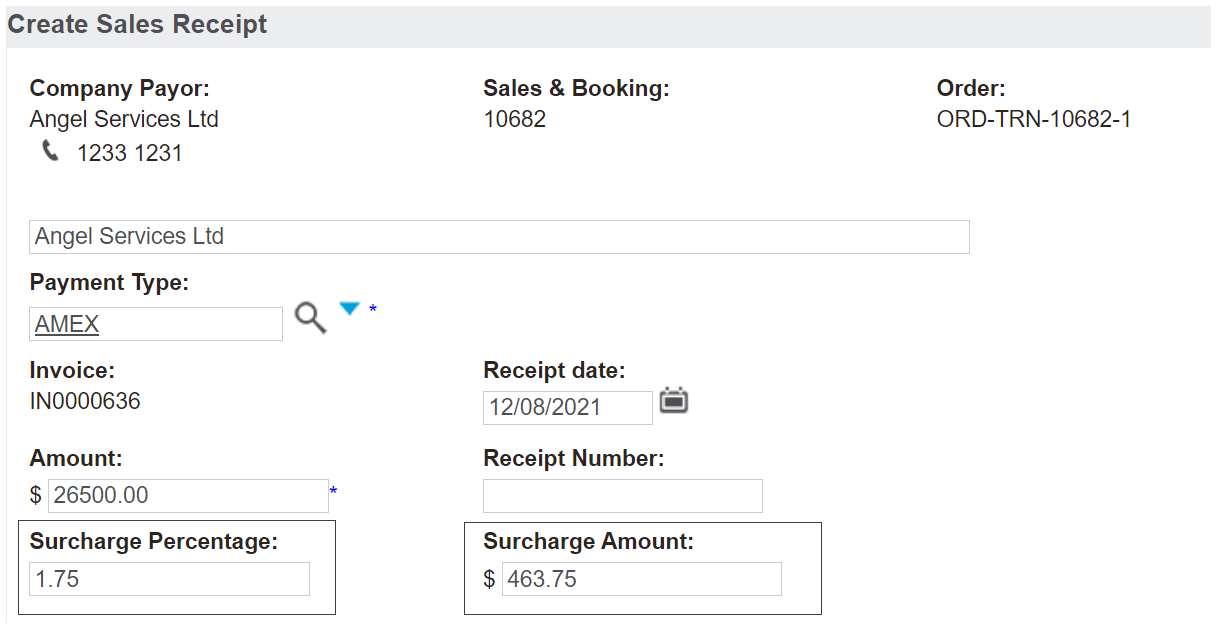
Task: Click the Surcharge Percentage field 1.75
Action: tap(170, 579)
